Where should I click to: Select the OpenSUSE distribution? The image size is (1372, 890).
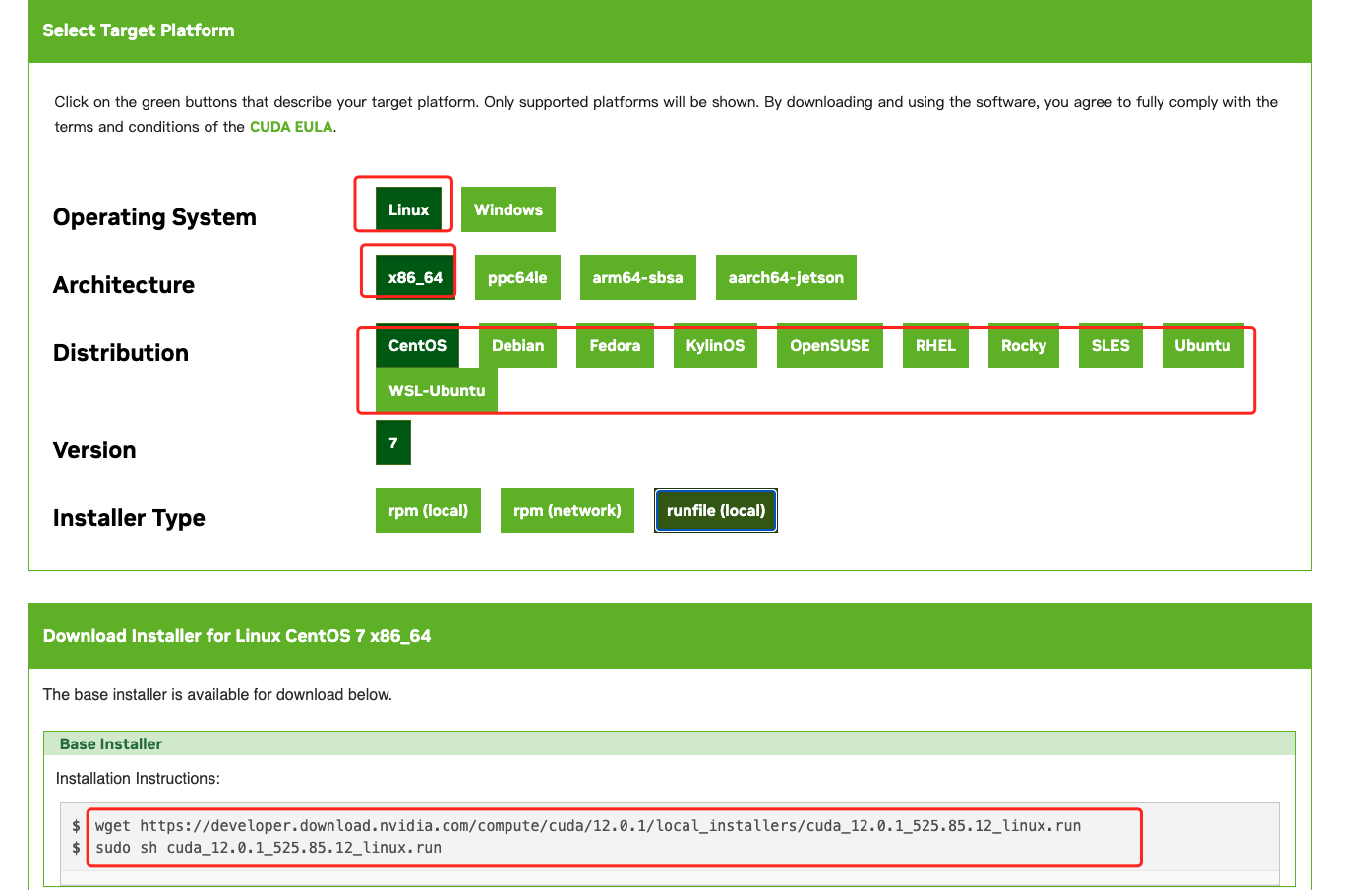(829, 345)
